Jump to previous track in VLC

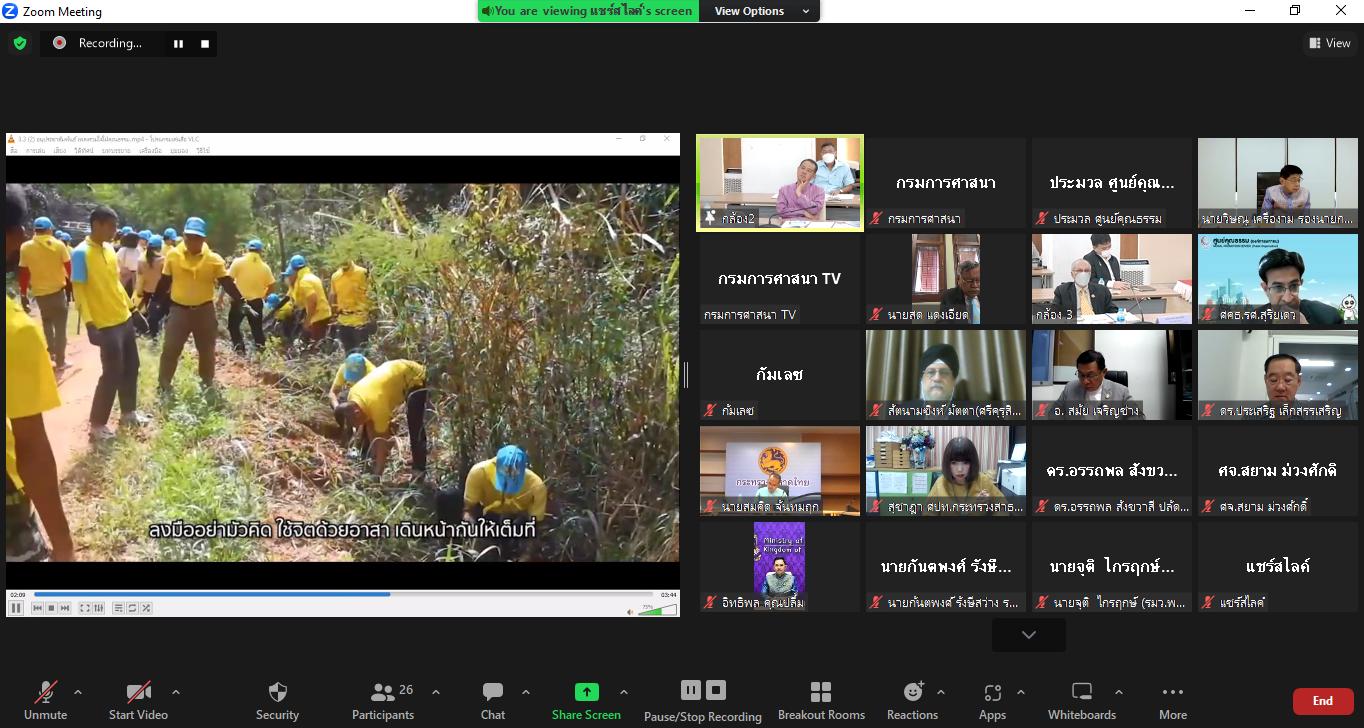38,608
